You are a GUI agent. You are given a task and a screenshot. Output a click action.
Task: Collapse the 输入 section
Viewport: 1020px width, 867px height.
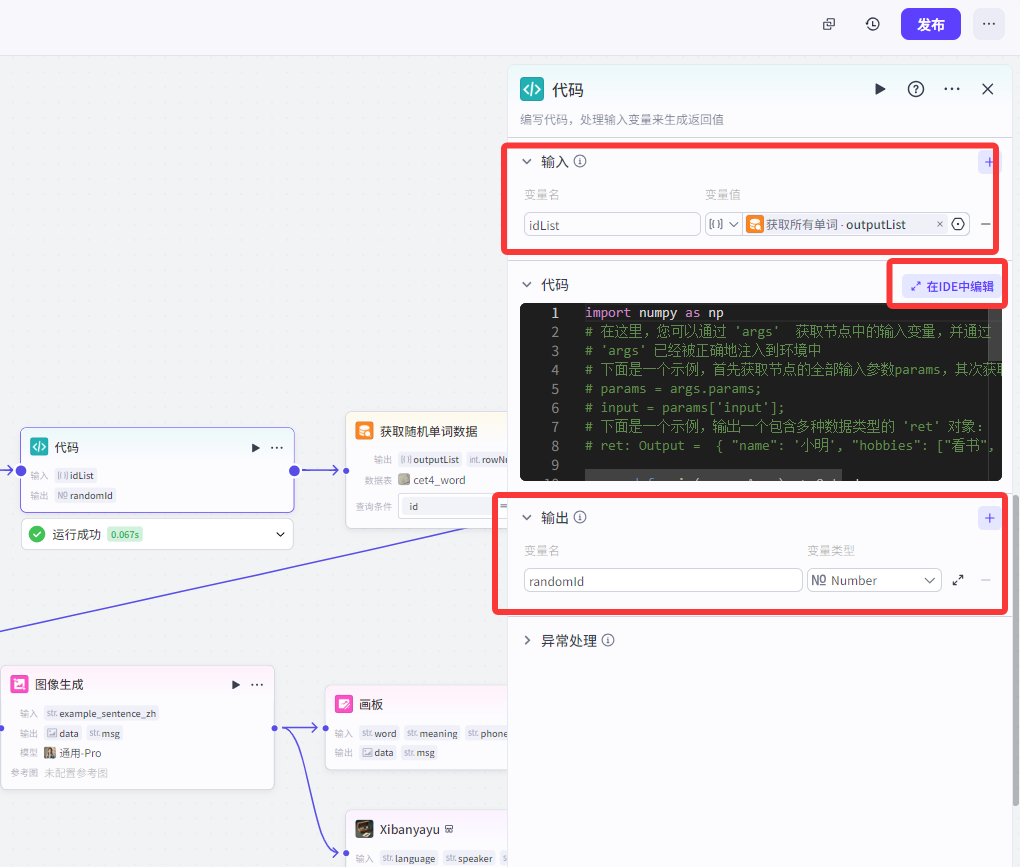pyautogui.click(x=527, y=161)
